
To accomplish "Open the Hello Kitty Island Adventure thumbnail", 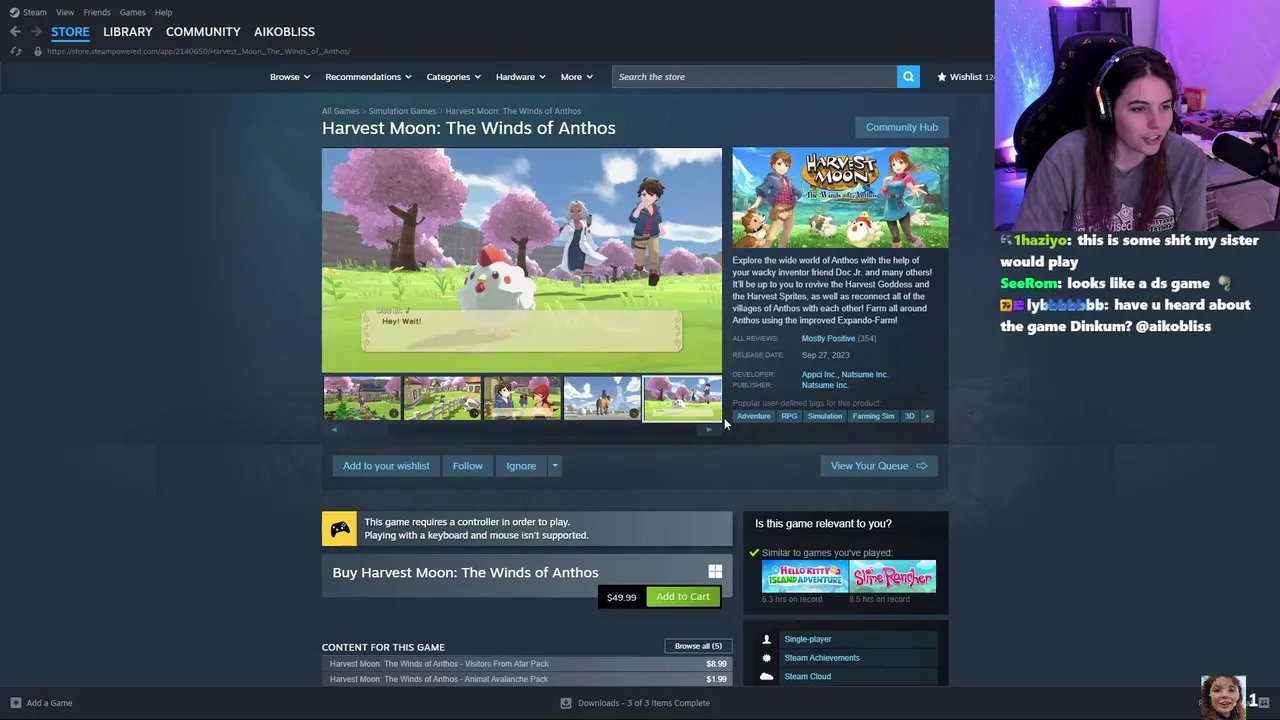I will tap(805, 577).
